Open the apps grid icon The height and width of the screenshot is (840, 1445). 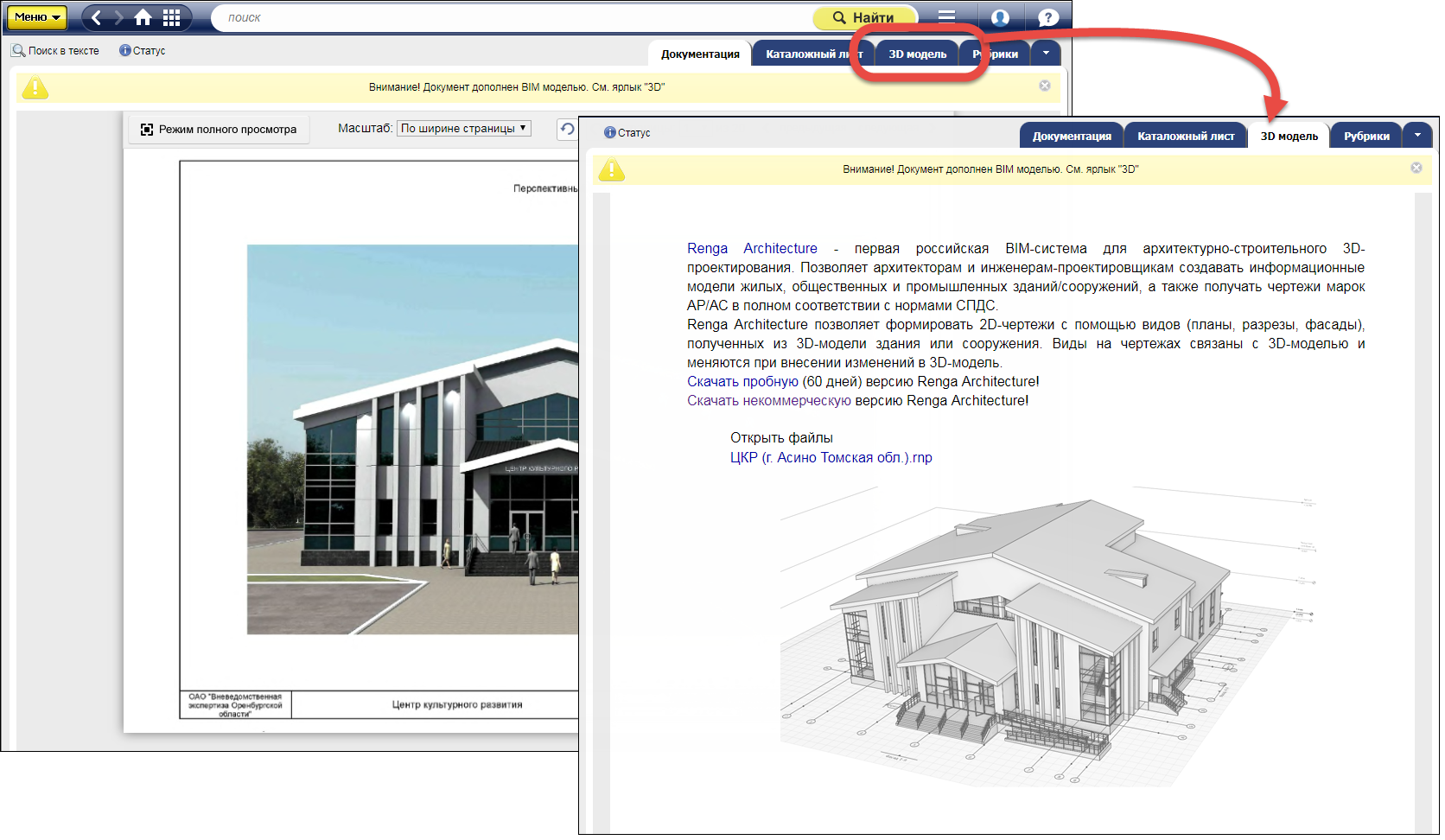coord(172,17)
